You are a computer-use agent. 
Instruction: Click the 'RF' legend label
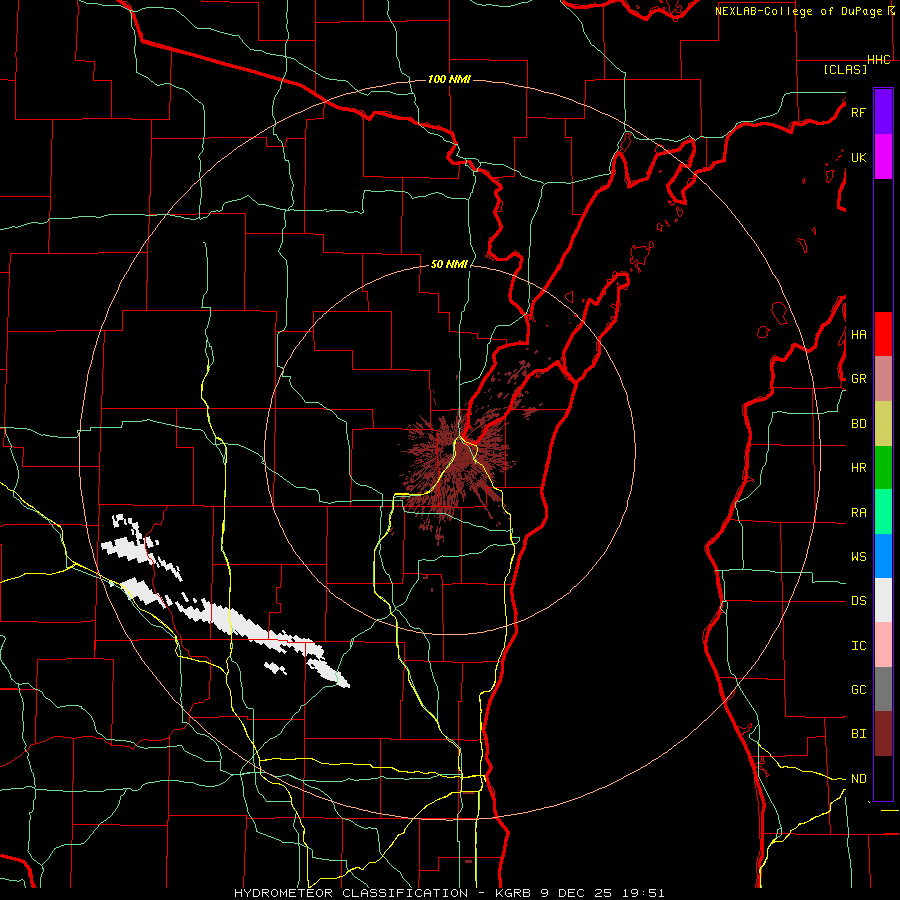click(858, 112)
